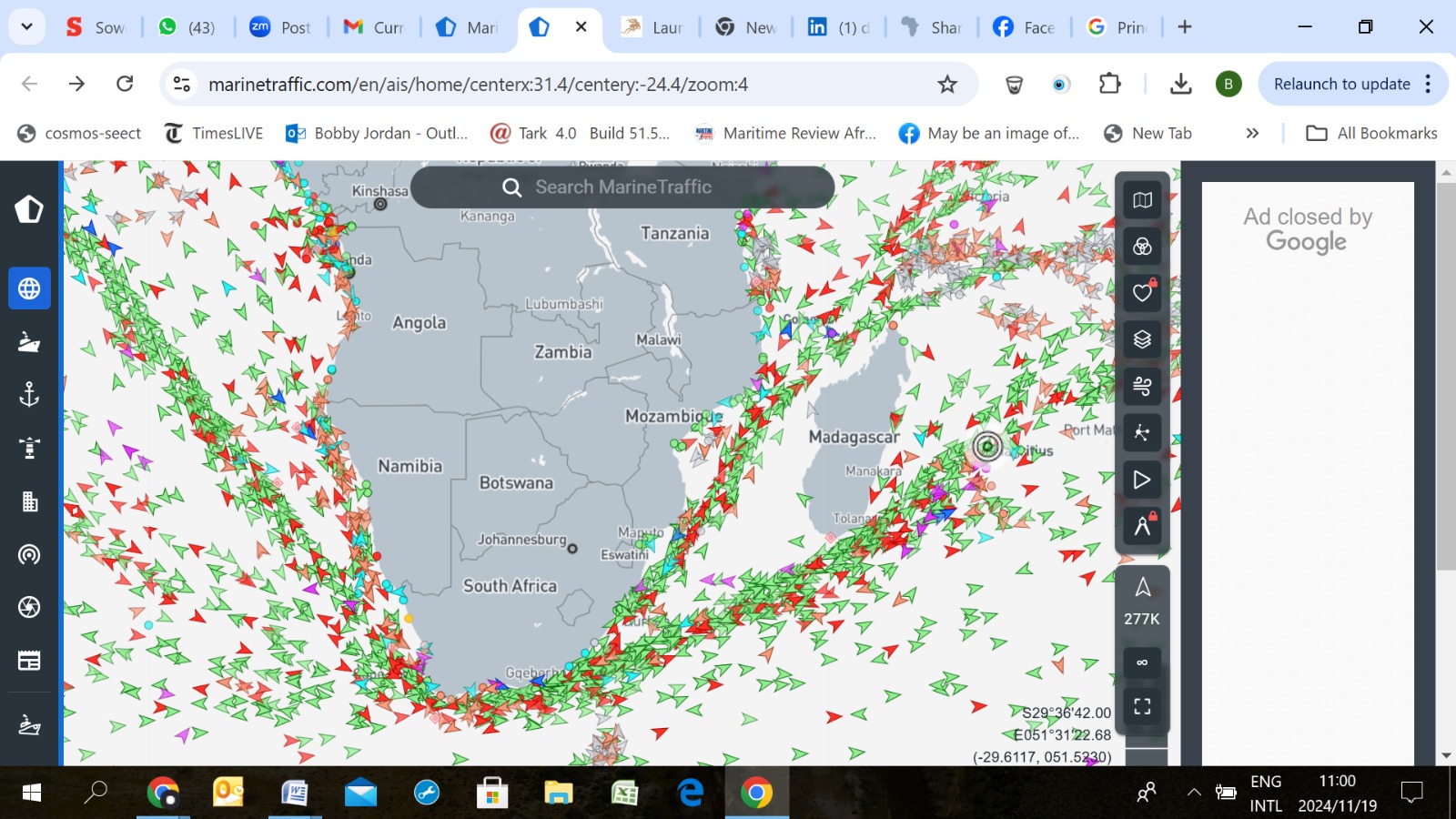Viewport: 1456px width, 819px height.
Task: Open Maritime Review Africa bookmark
Action: coord(785,134)
